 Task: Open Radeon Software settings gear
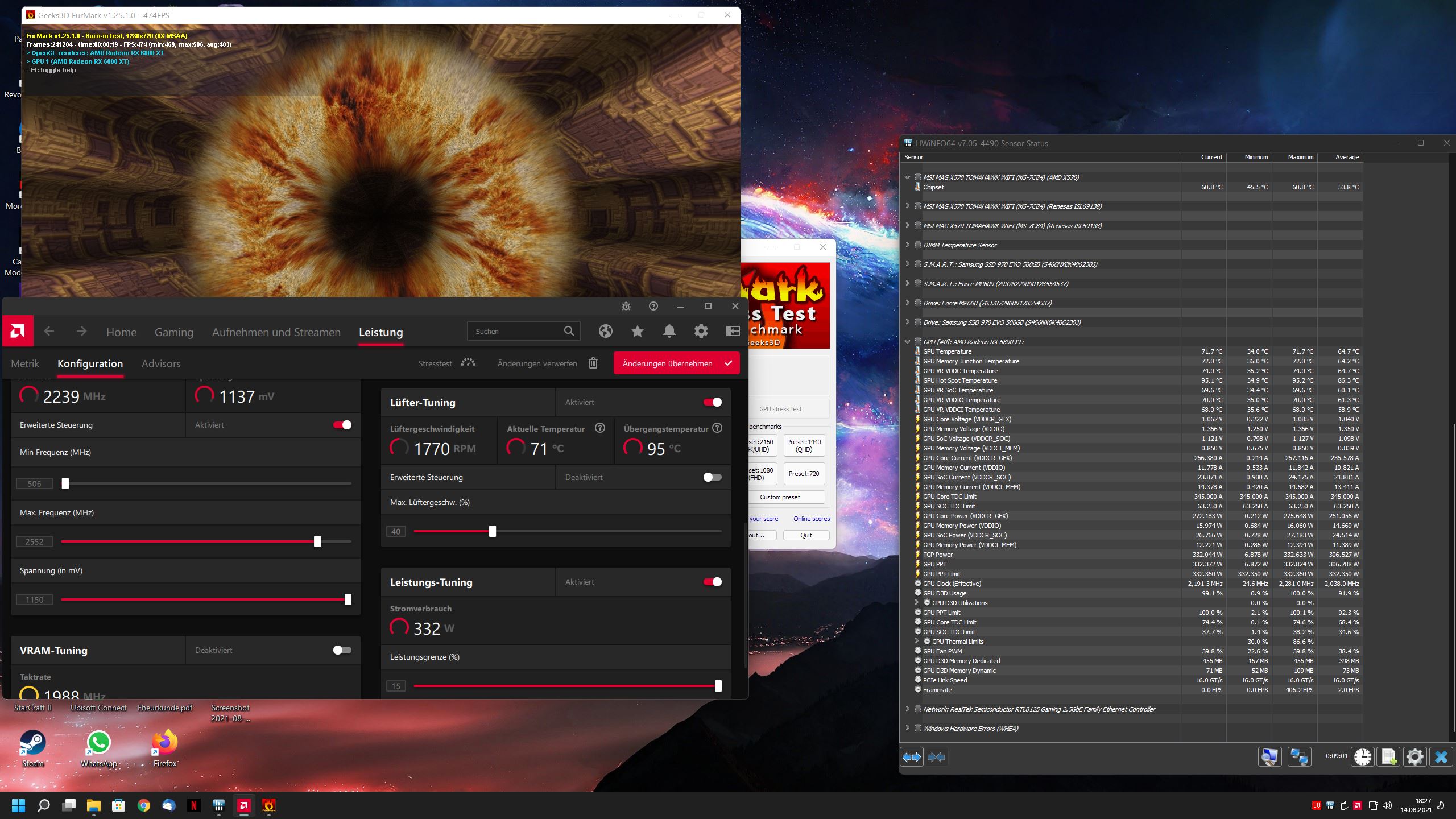(701, 331)
